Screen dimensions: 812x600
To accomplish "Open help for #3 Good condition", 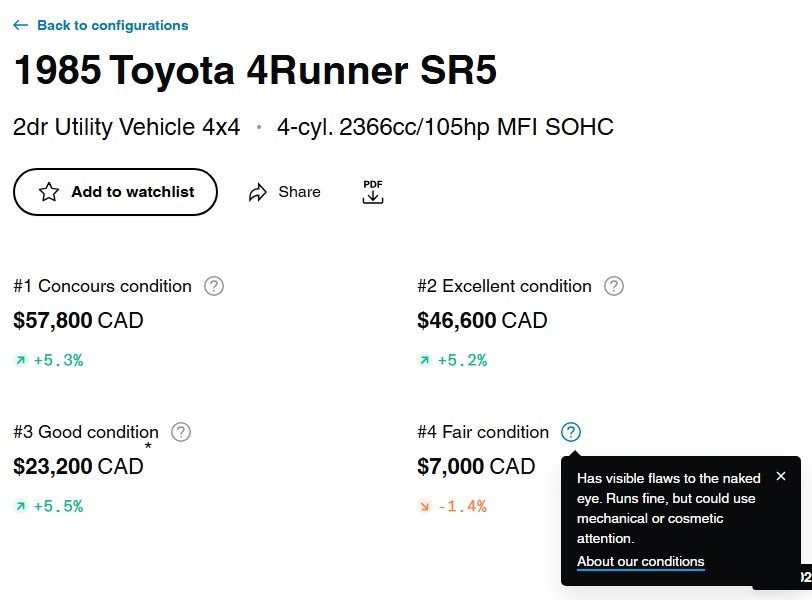I will click(180, 432).
